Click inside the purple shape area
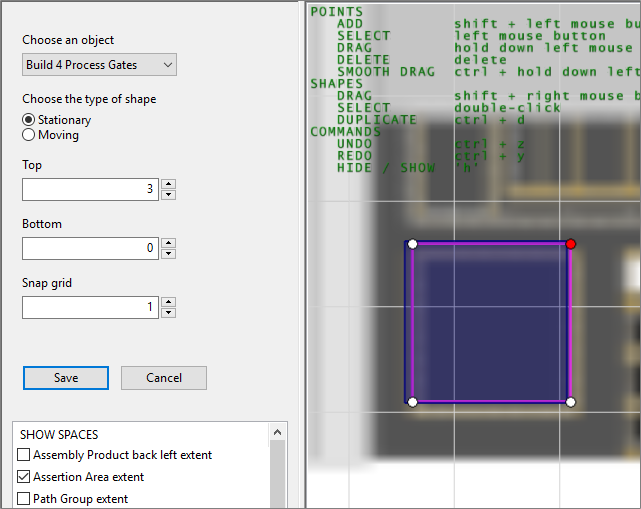Image resolution: width=641 pixels, height=509 pixels. click(491, 323)
